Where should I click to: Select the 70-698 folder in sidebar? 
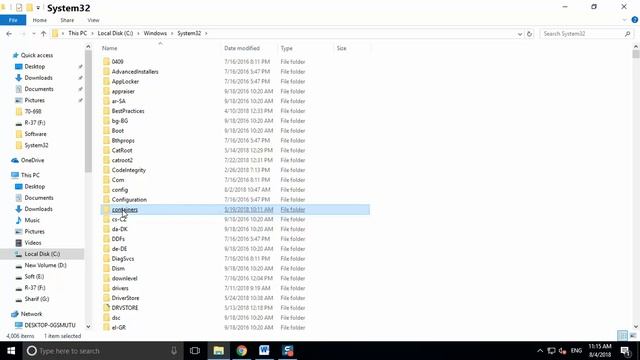33,111
